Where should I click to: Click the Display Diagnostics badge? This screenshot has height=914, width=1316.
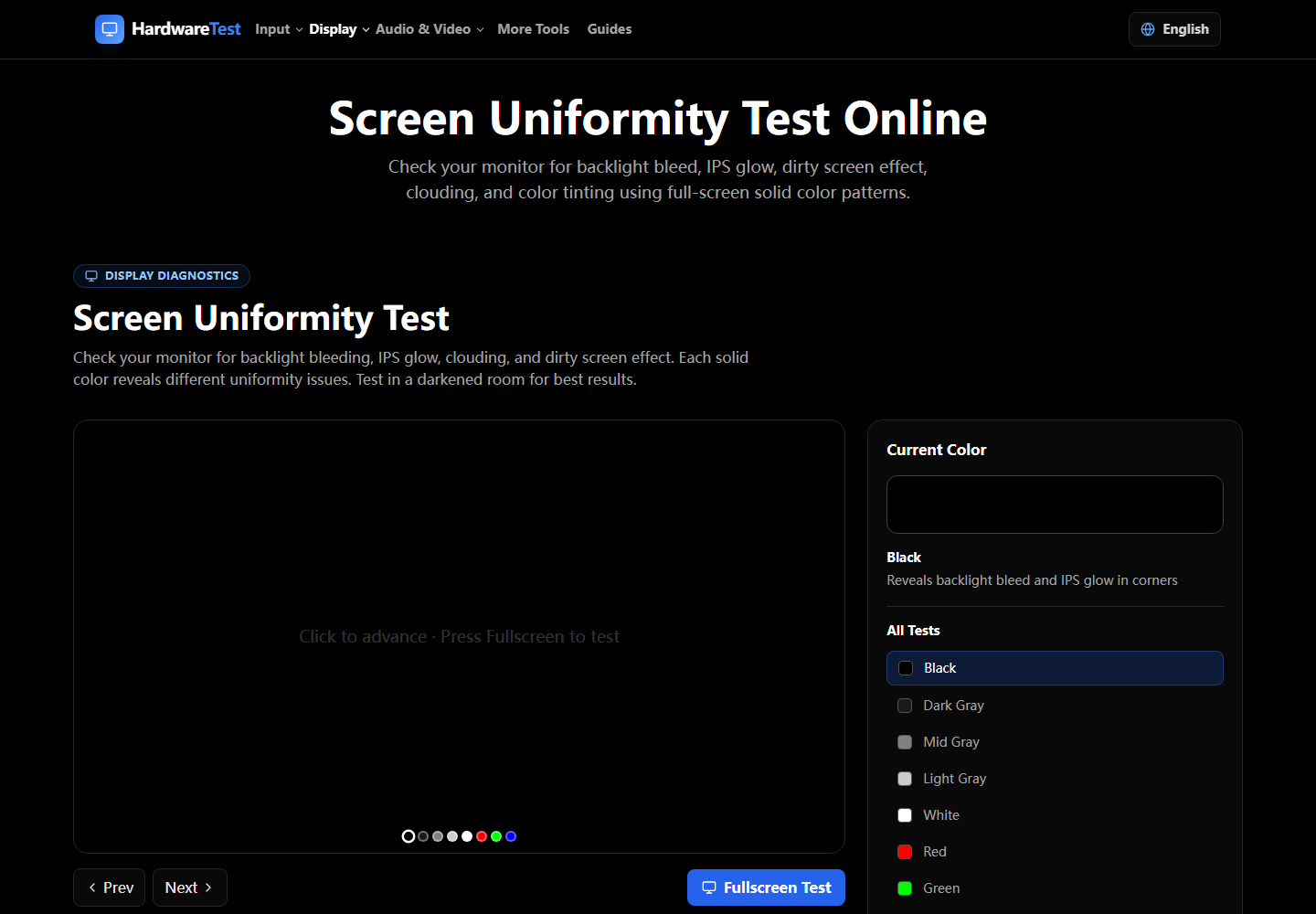point(162,276)
